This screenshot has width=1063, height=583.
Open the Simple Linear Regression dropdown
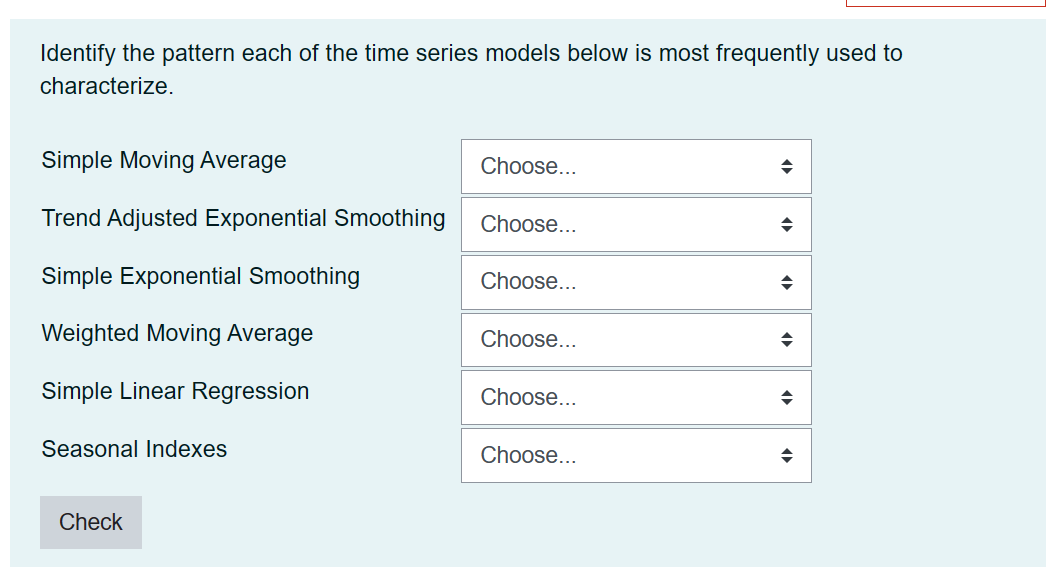[636, 397]
